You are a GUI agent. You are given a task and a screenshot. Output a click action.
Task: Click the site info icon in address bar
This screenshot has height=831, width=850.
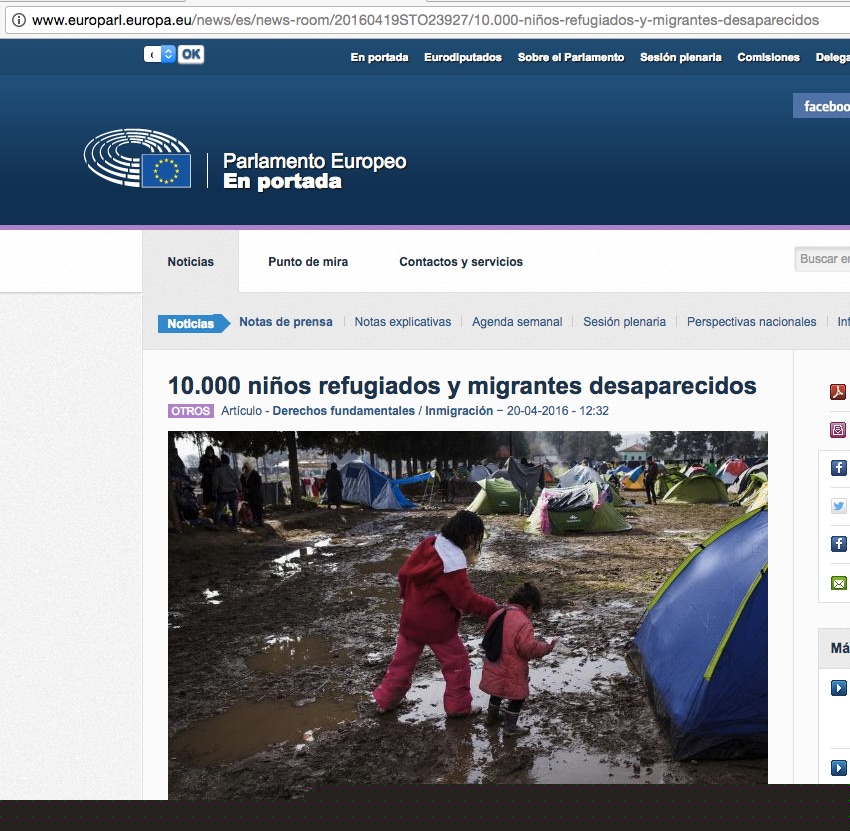pyautogui.click(x=18, y=21)
